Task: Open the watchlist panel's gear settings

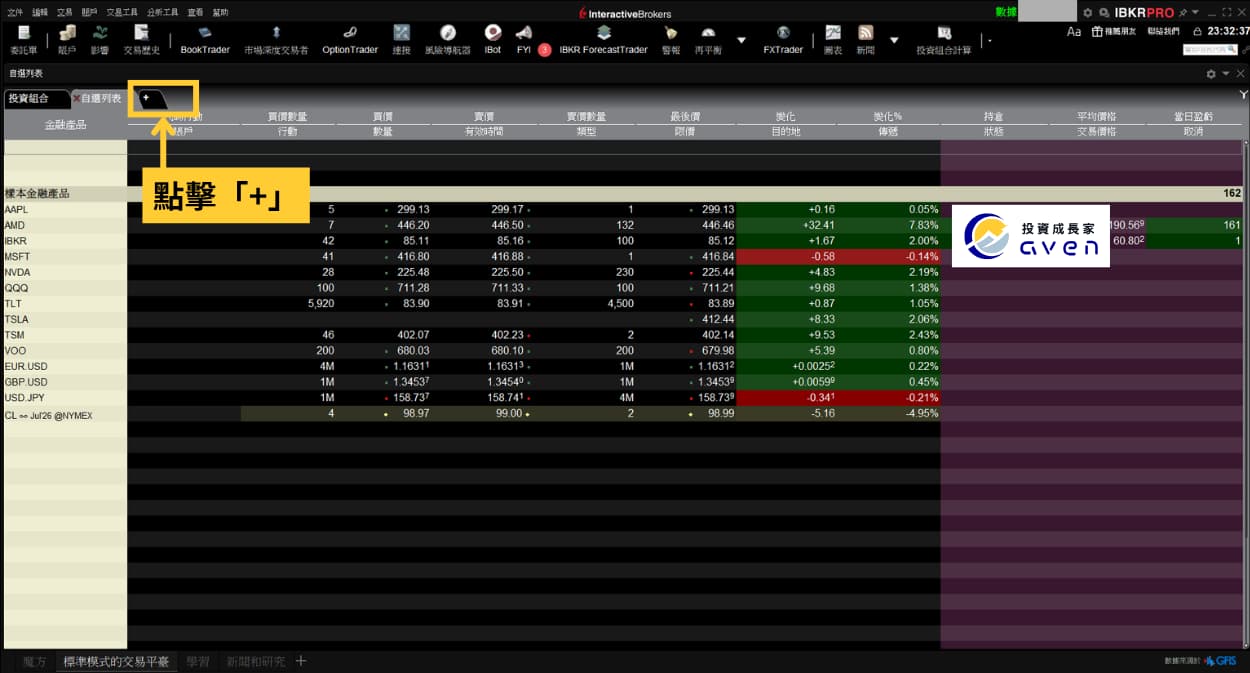Action: tap(1211, 74)
